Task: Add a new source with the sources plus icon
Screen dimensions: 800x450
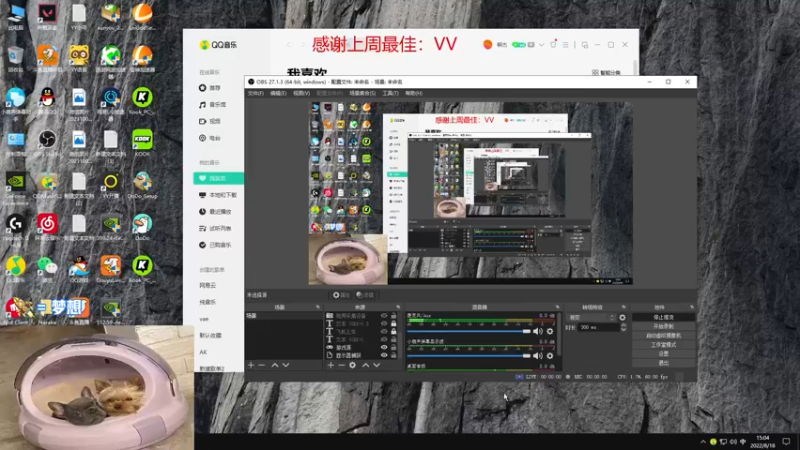Action: (x=331, y=365)
